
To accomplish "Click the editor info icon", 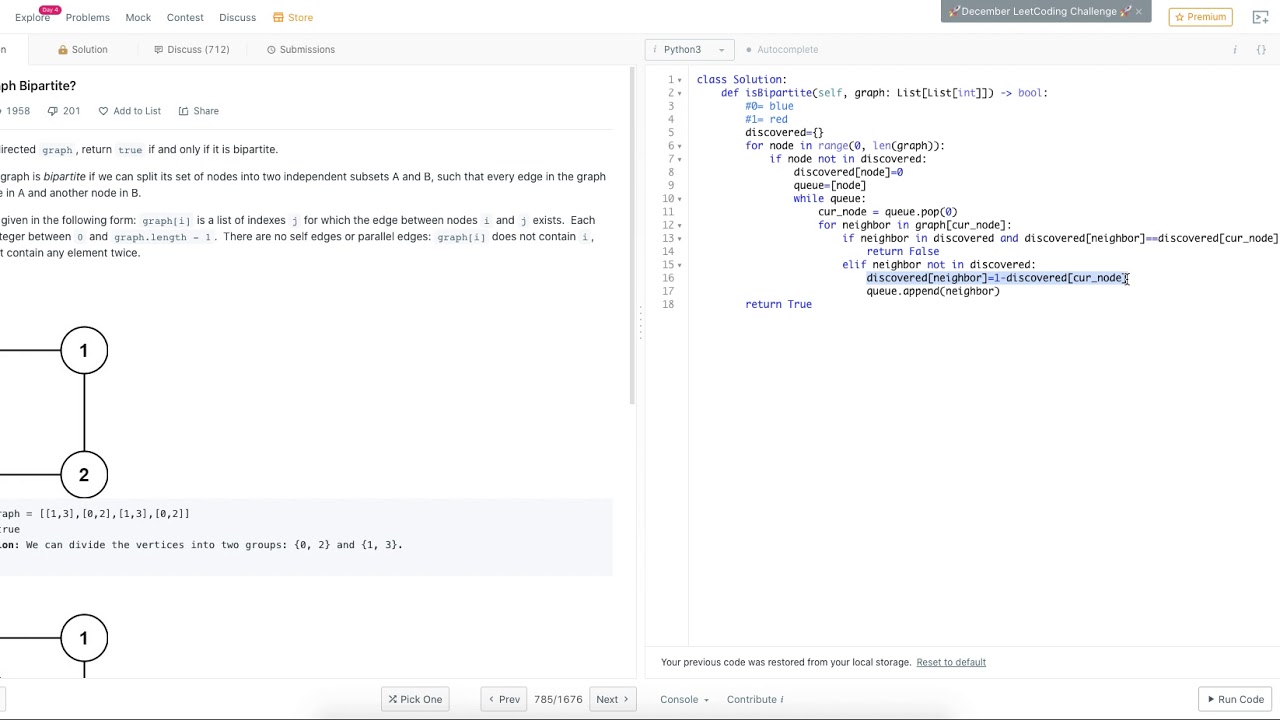I will (1234, 50).
